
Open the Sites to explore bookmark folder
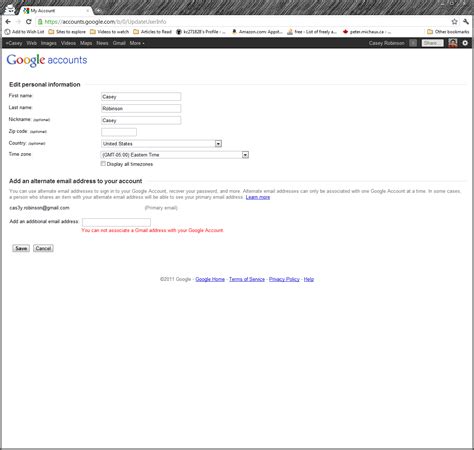coord(67,32)
